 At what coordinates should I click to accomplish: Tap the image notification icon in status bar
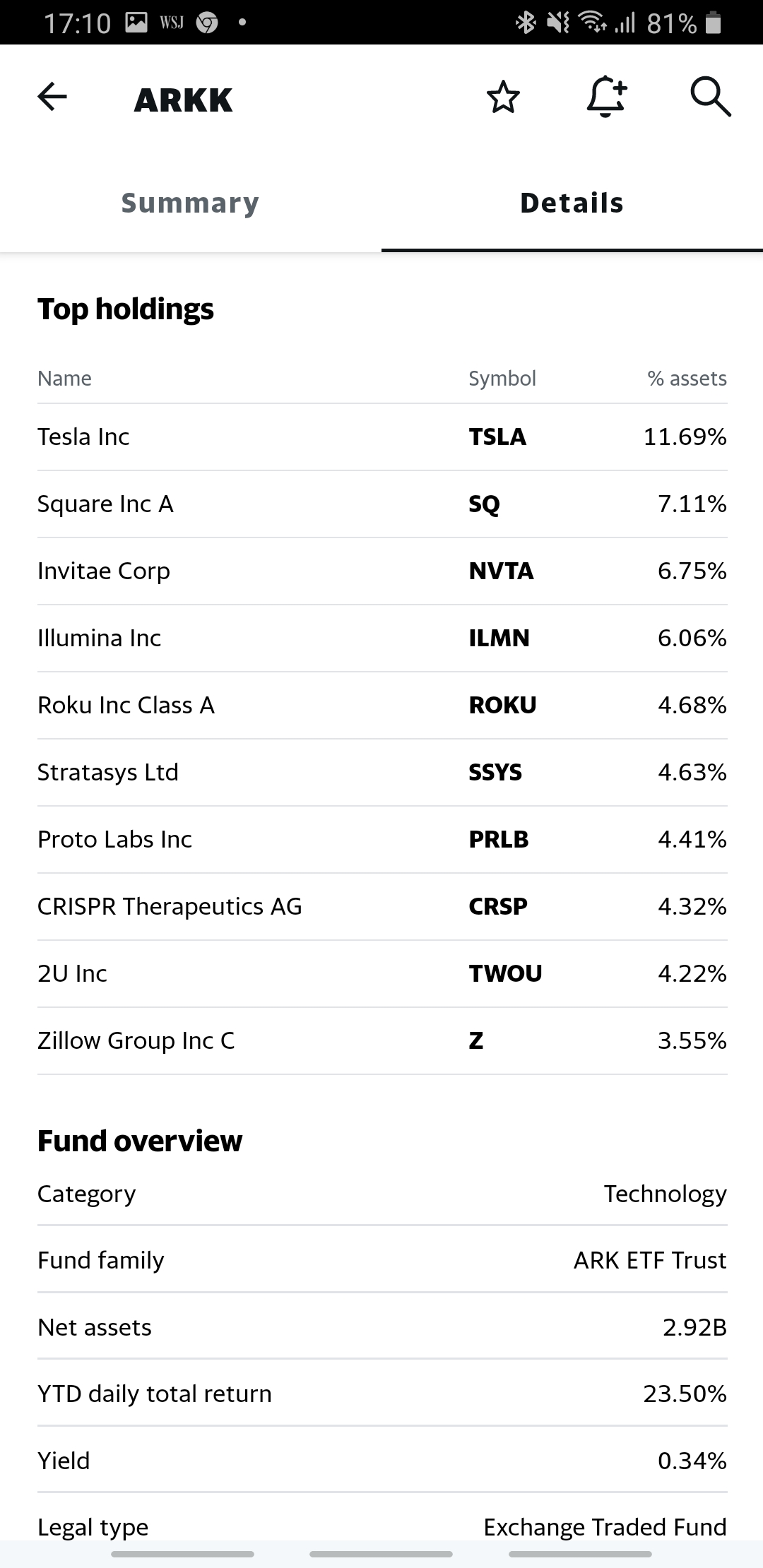click(x=136, y=23)
